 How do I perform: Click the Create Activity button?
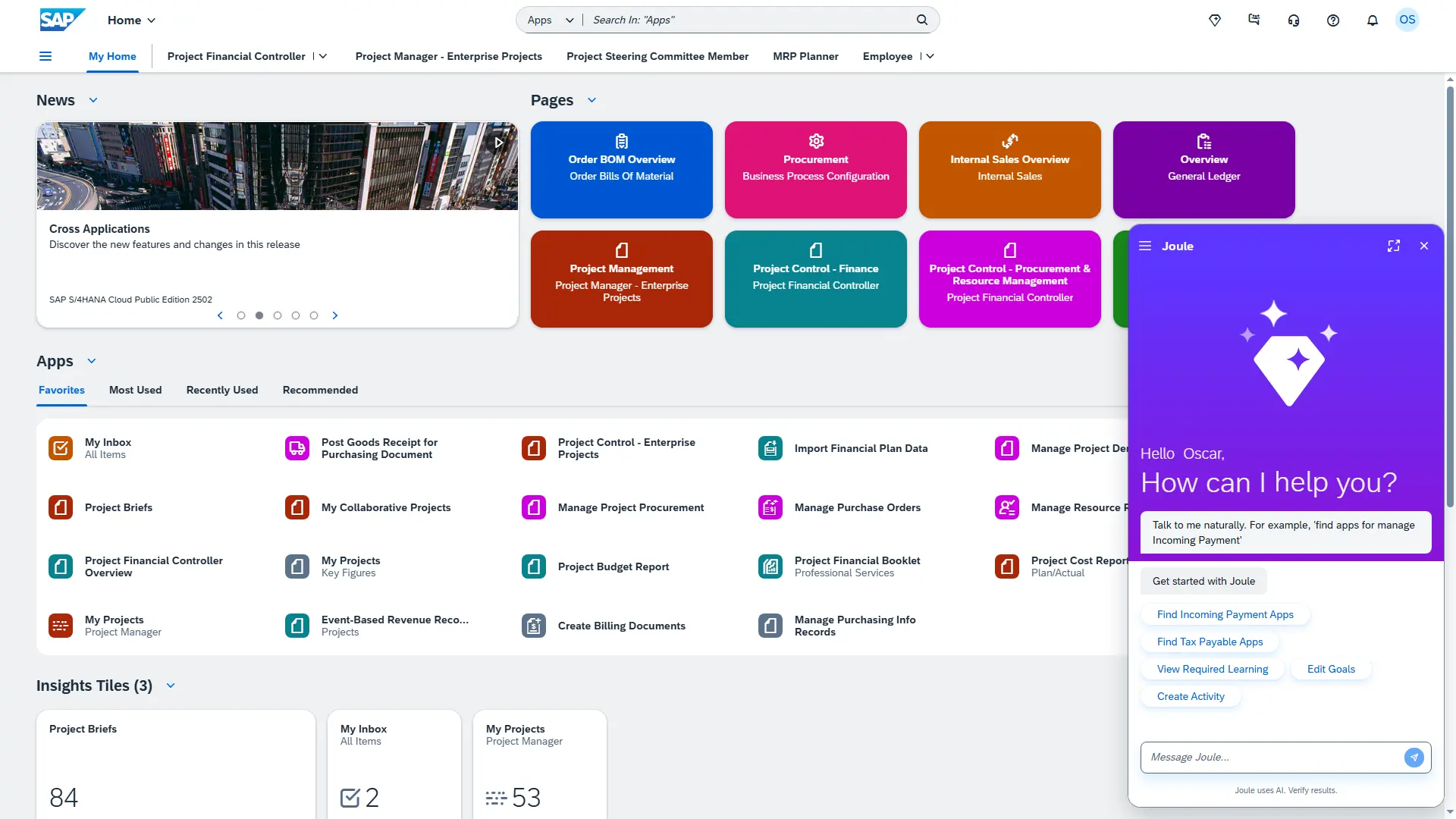[1190, 696]
